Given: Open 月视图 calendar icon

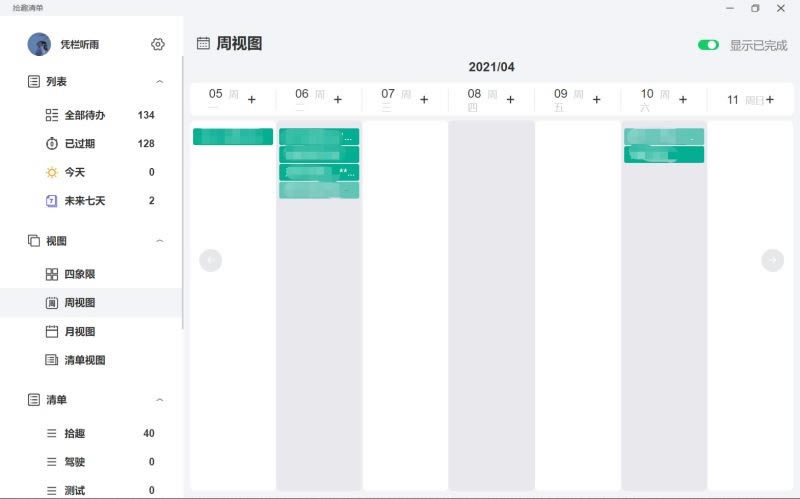Looking at the screenshot, I should click(52, 332).
